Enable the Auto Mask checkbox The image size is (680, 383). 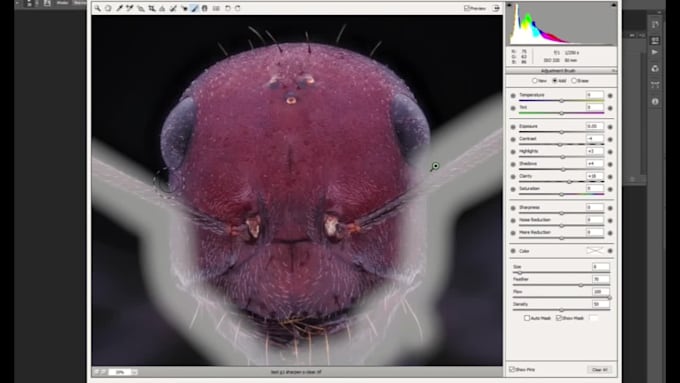(x=526, y=318)
